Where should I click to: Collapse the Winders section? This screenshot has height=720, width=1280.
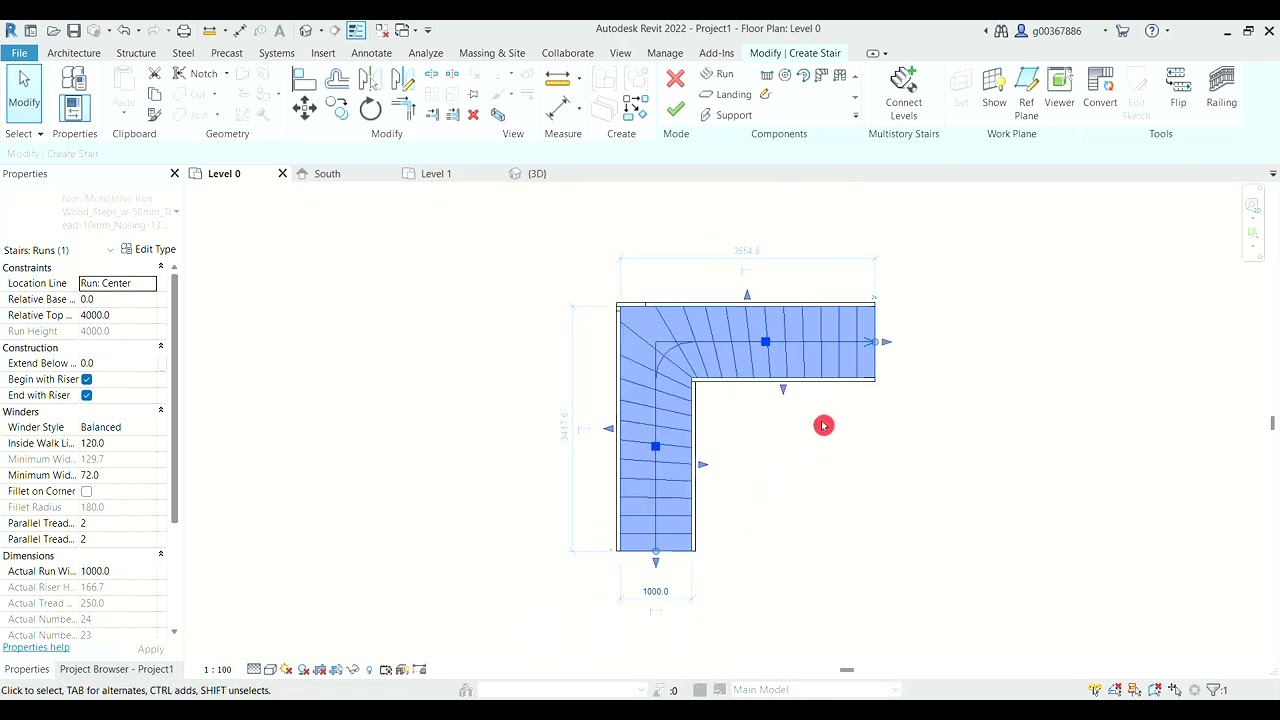click(161, 410)
